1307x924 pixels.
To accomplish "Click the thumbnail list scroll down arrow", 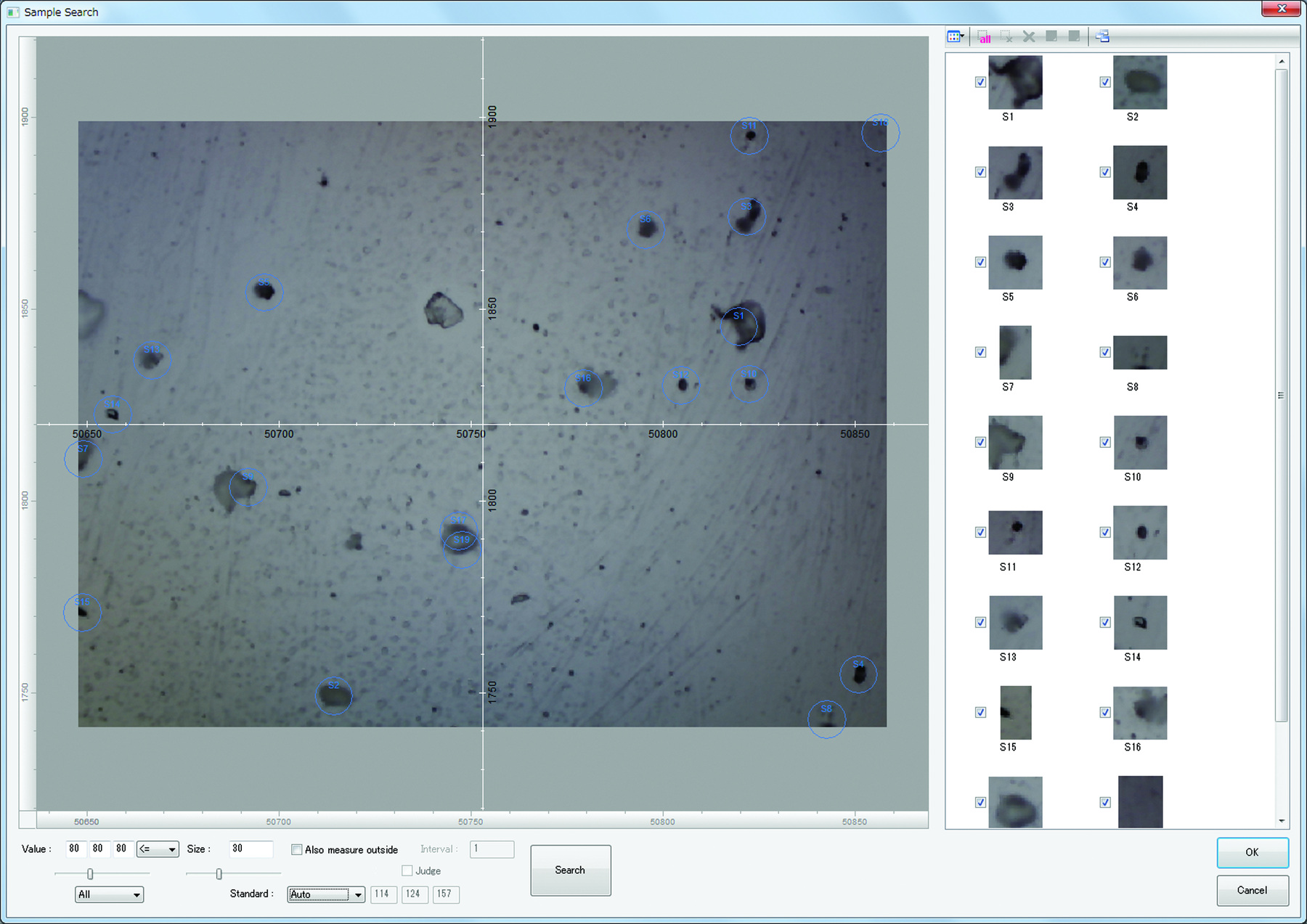I will 1282,821.
